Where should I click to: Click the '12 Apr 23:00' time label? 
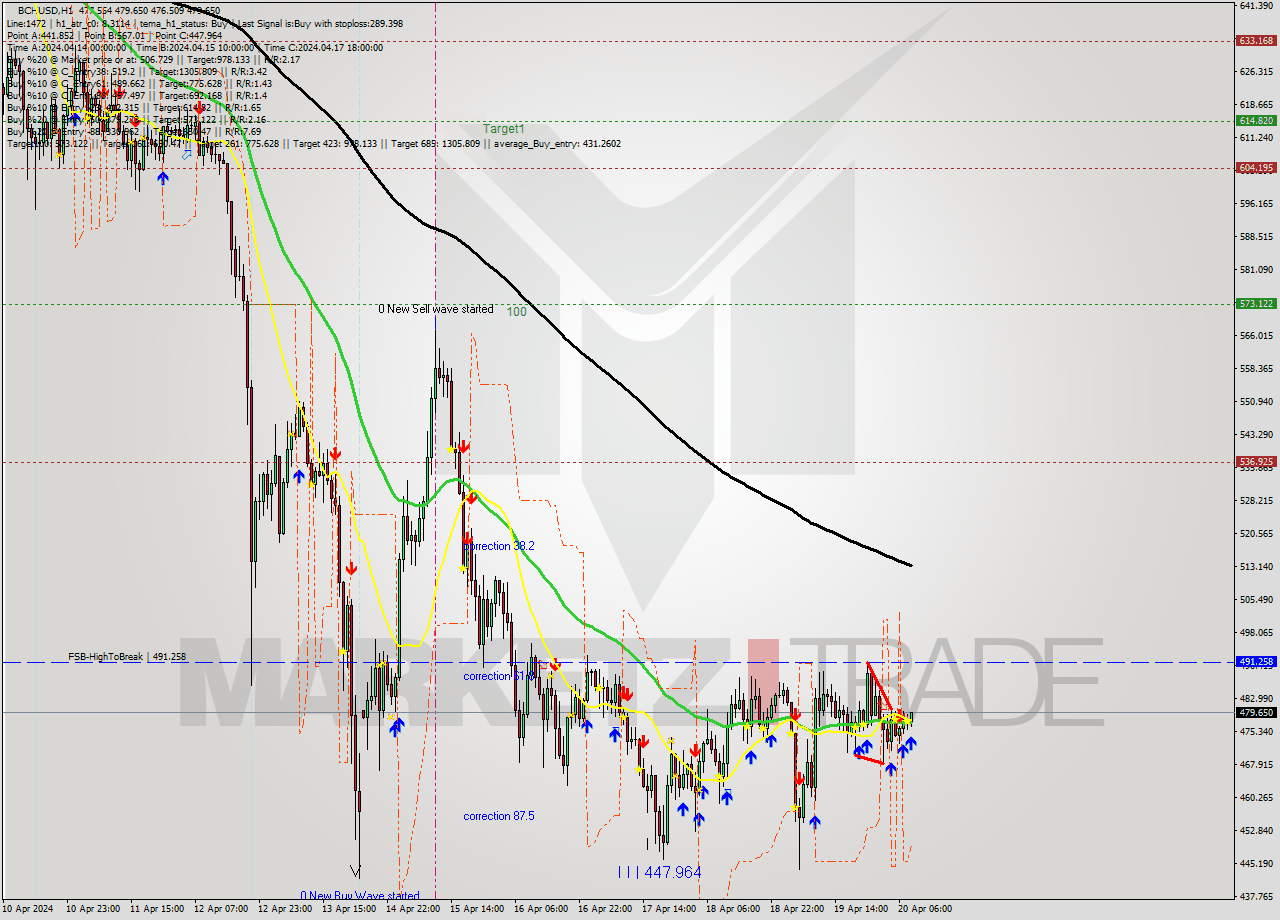click(x=285, y=909)
